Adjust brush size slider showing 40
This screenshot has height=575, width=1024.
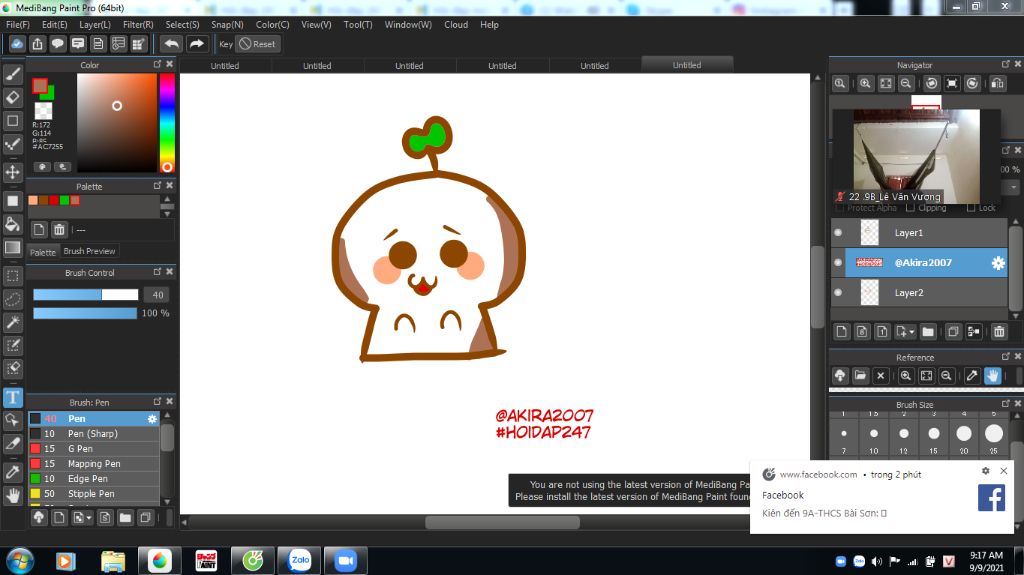click(x=86, y=295)
